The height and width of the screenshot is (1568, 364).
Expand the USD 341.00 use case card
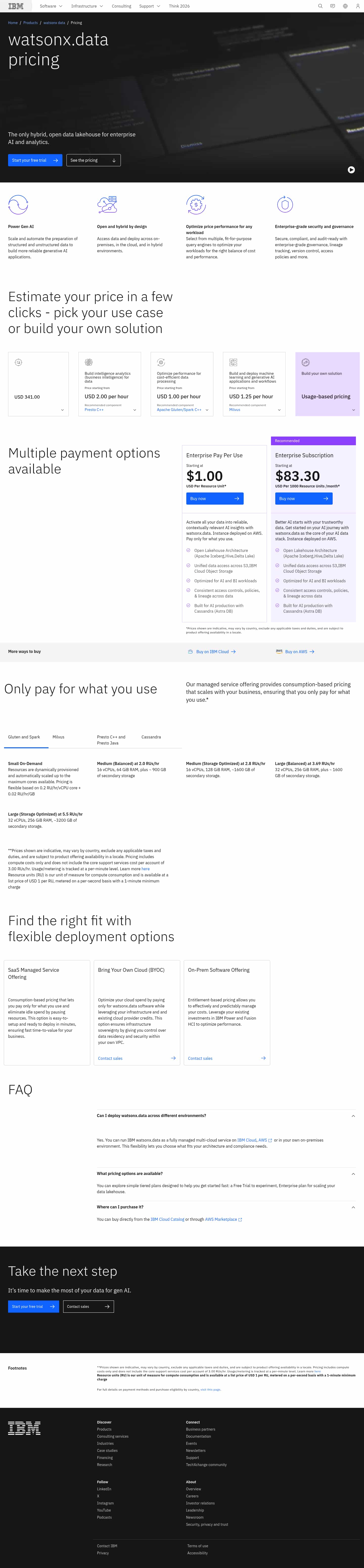click(63, 410)
